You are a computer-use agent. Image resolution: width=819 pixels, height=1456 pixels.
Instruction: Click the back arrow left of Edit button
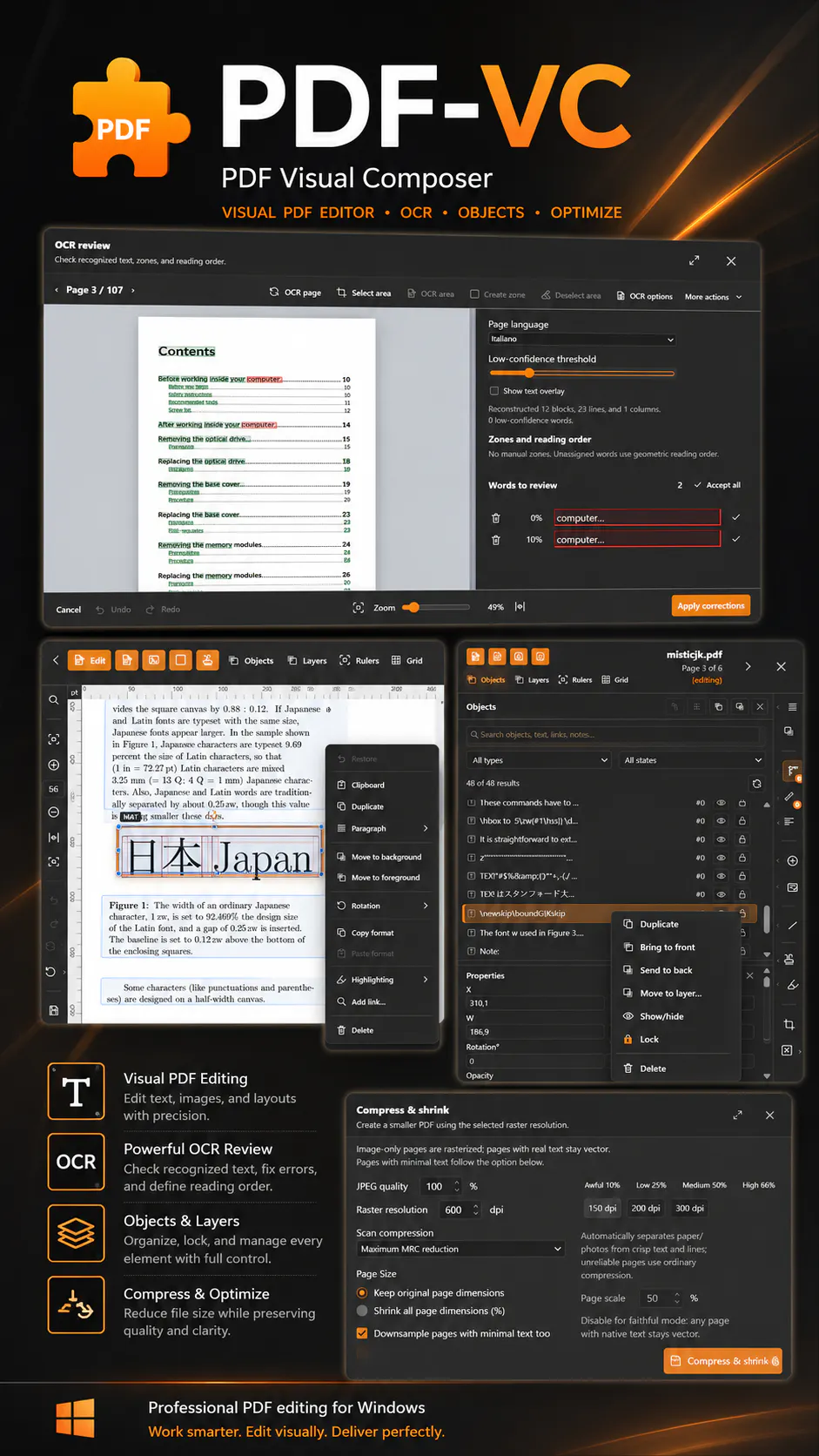click(56, 660)
